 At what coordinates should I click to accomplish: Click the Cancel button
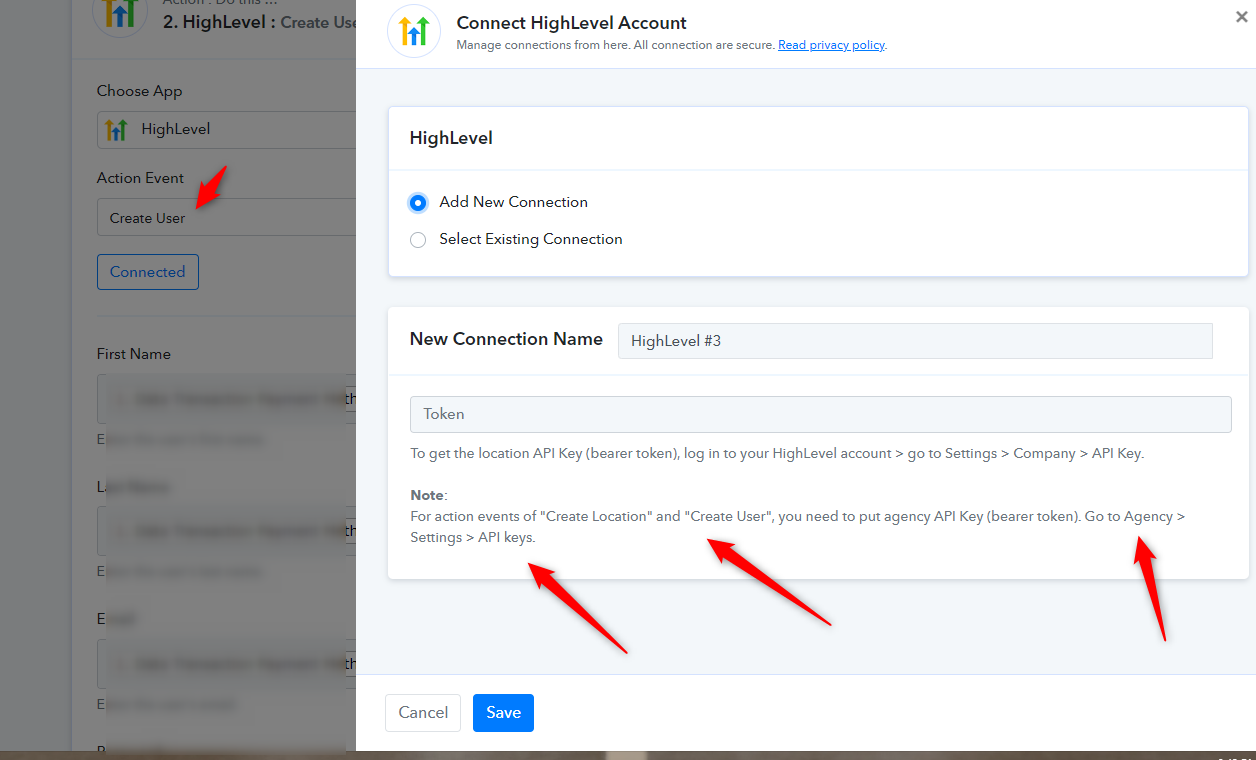coord(423,713)
